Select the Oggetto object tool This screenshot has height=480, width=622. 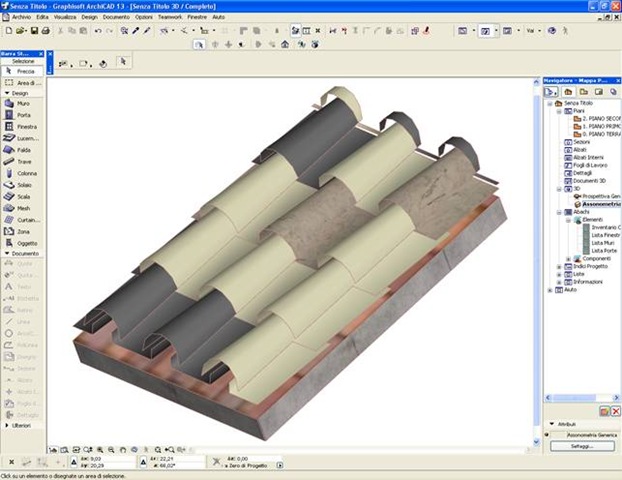(x=22, y=243)
